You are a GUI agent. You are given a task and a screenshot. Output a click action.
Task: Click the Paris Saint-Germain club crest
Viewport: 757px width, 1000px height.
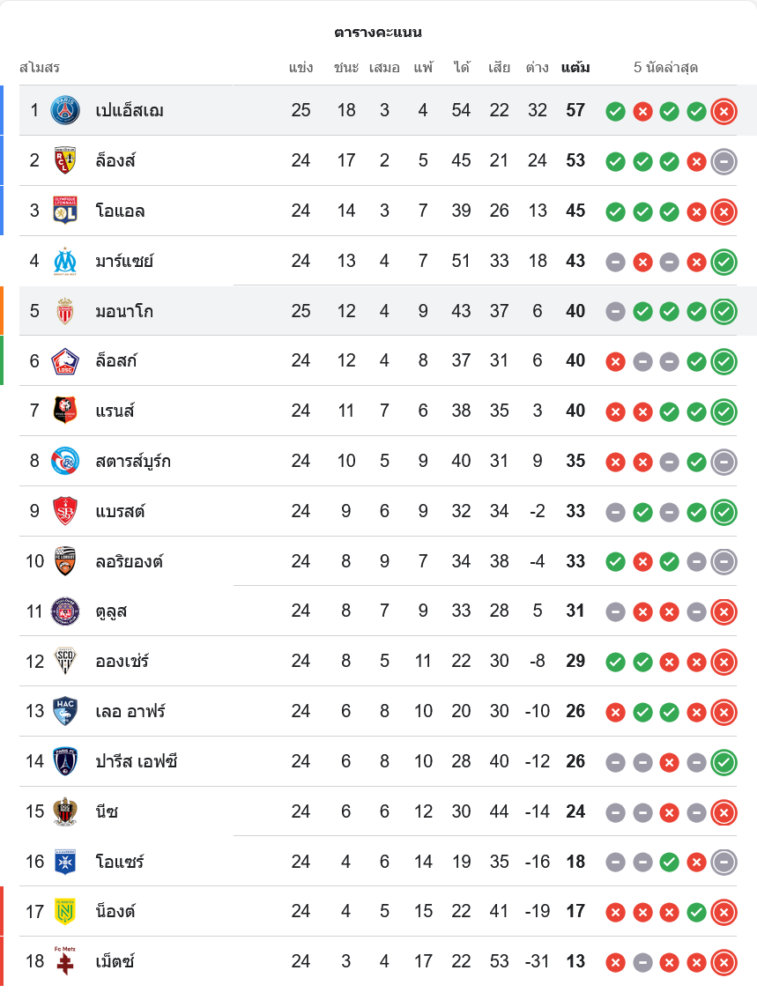pos(66,110)
